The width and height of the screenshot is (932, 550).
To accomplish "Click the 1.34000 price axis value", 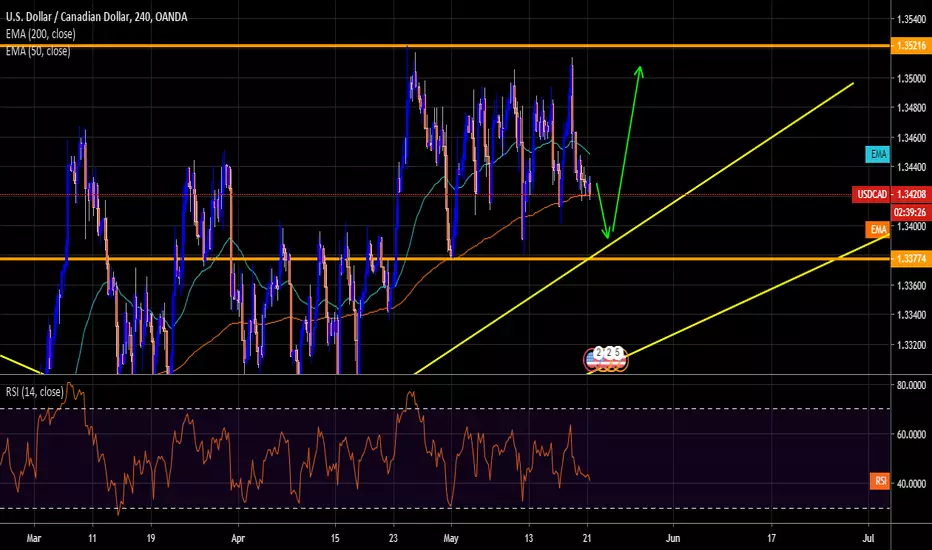I will [x=911, y=227].
